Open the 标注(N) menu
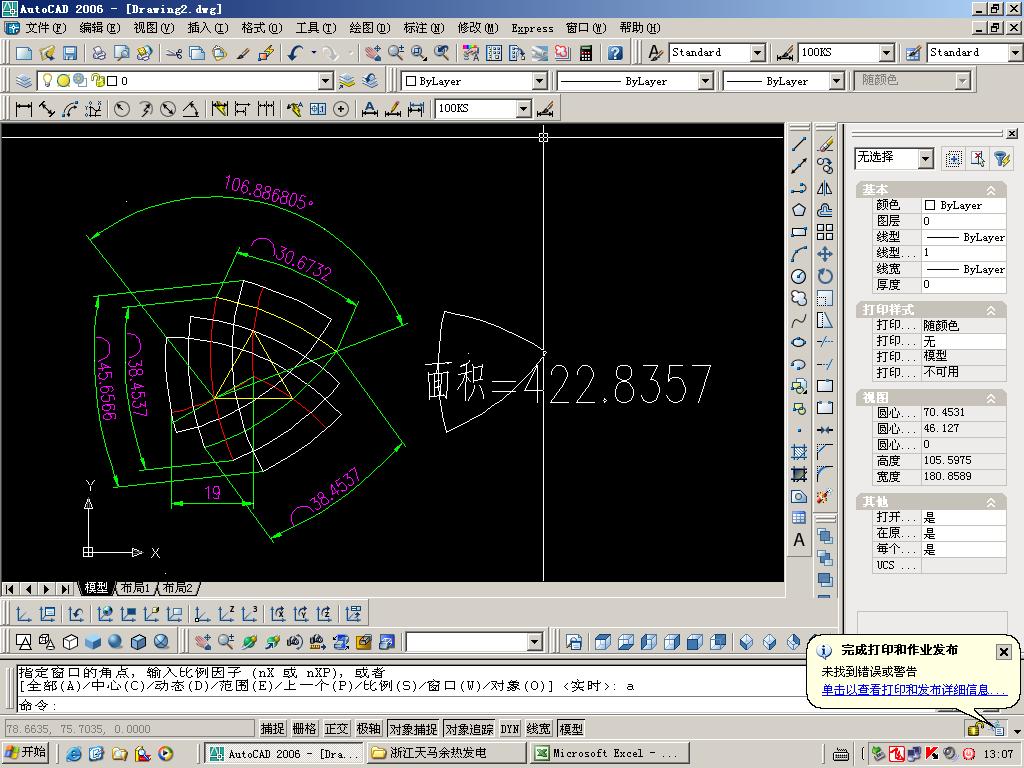The width and height of the screenshot is (1024, 768). click(424, 28)
